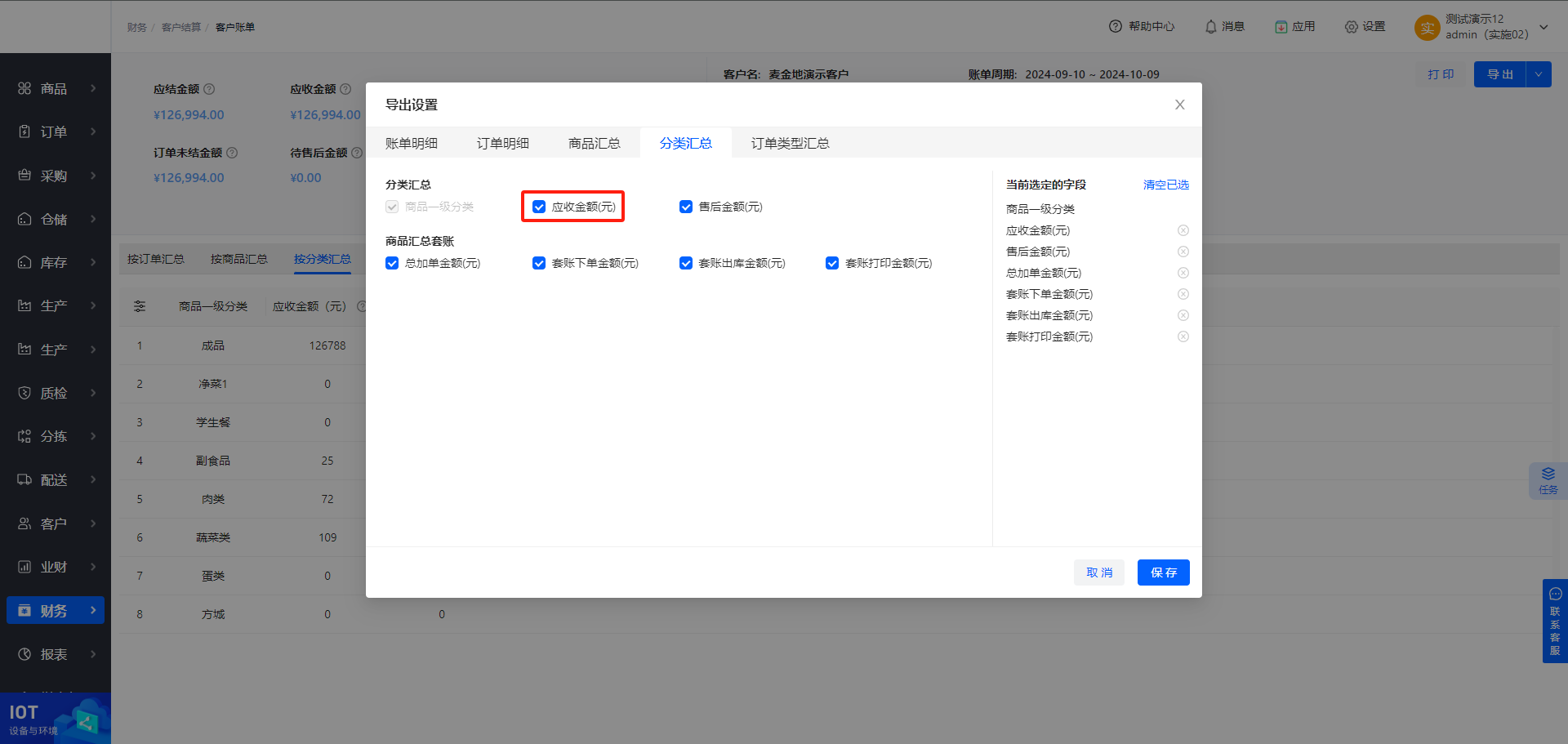Image resolution: width=1568 pixels, height=744 pixels.
Task: Click the 配送 sidebar icon
Action: [24, 480]
